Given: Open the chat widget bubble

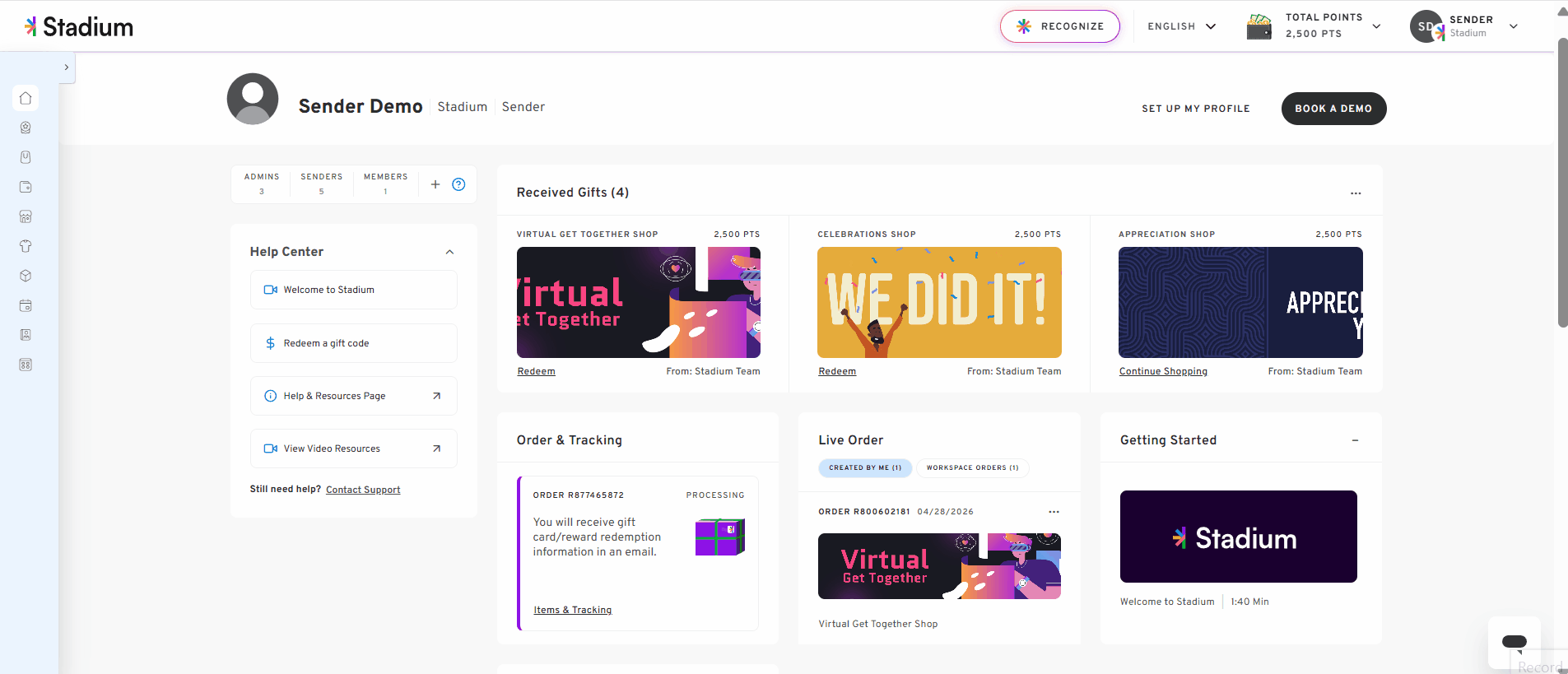Looking at the screenshot, I should pos(1514,642).
